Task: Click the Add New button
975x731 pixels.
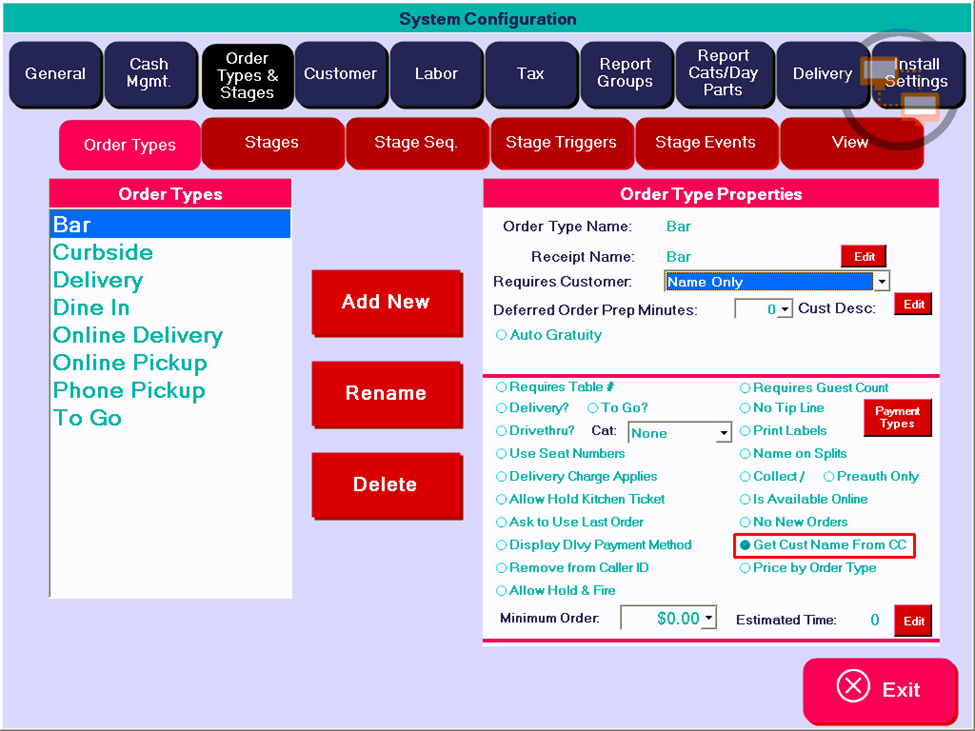Action: [x=386, y=302]
